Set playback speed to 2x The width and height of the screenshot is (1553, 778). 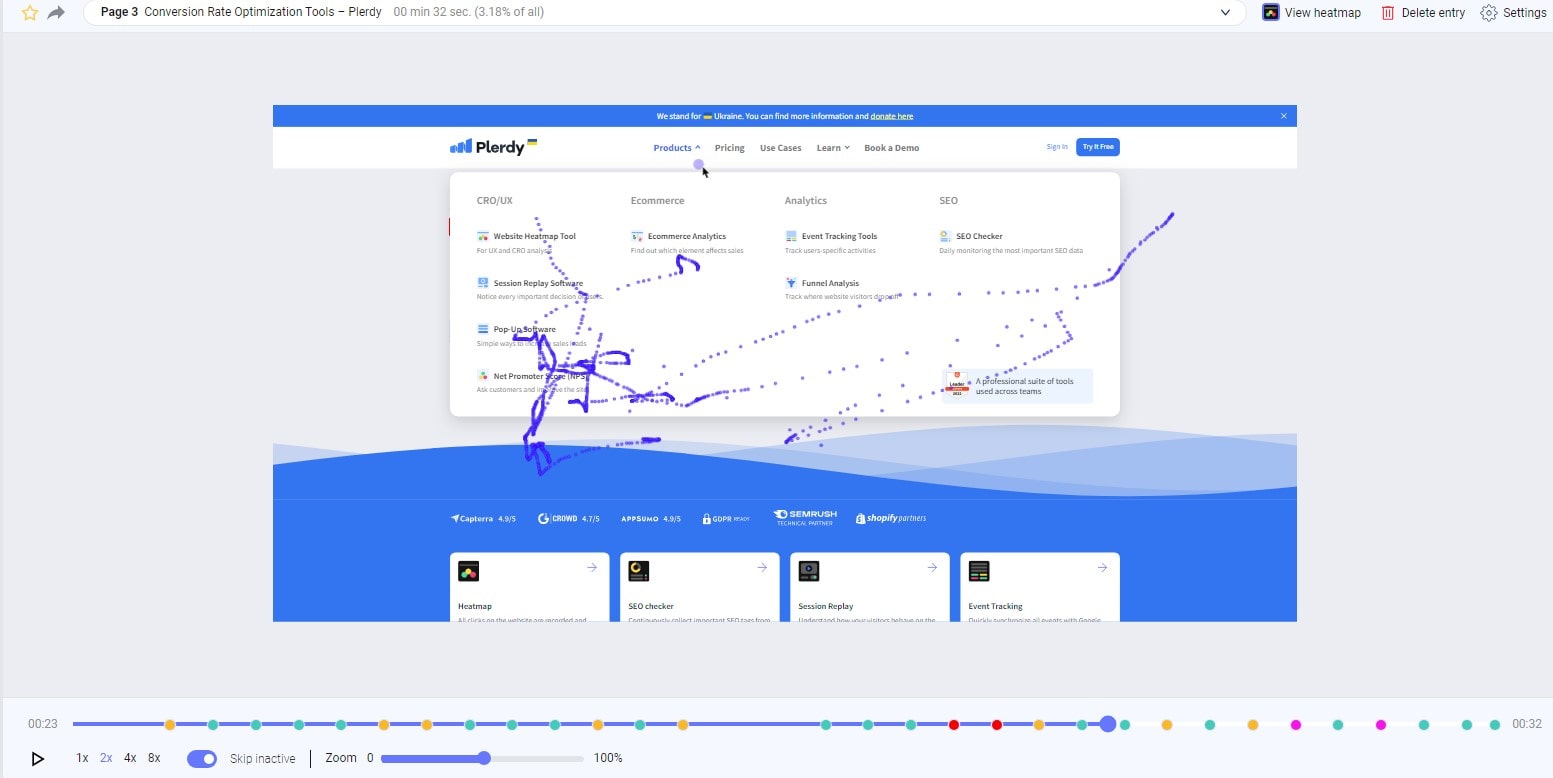[106, 758]
